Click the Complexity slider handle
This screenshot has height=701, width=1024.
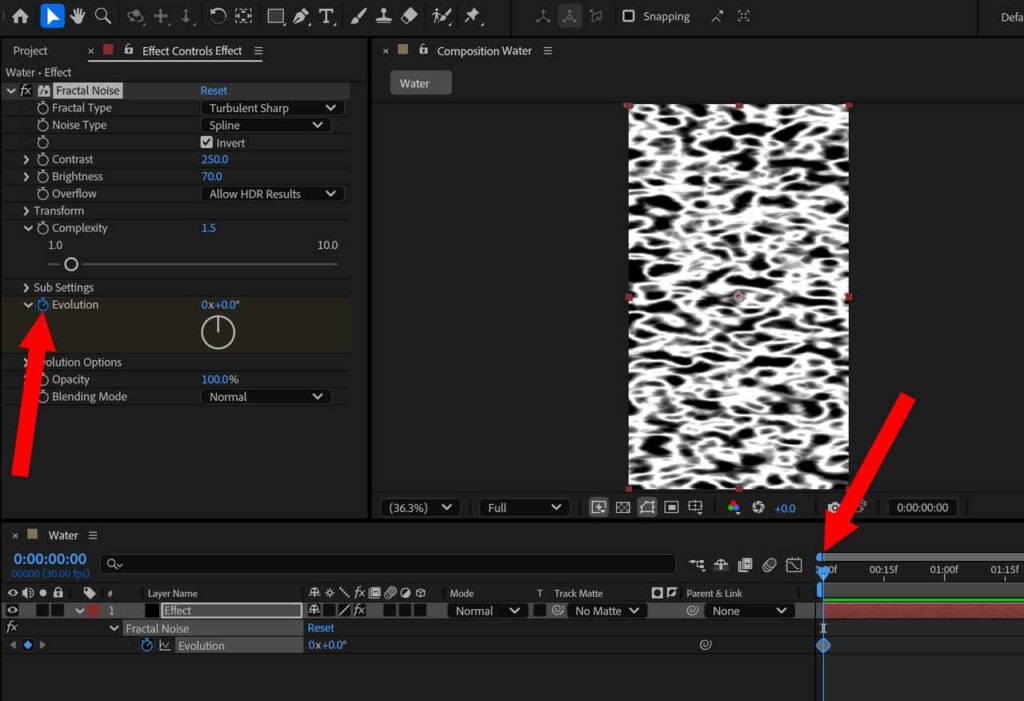click(x=71, y=264)
